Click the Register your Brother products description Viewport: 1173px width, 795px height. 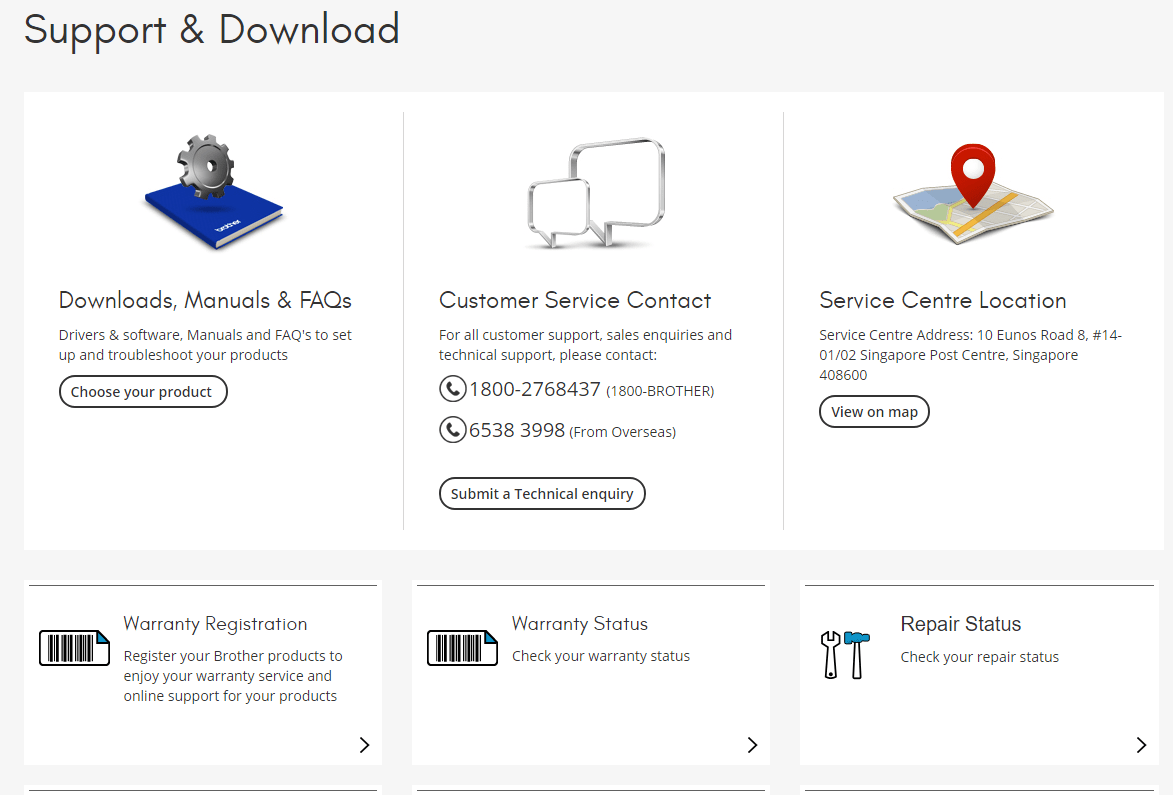point(233,676)
